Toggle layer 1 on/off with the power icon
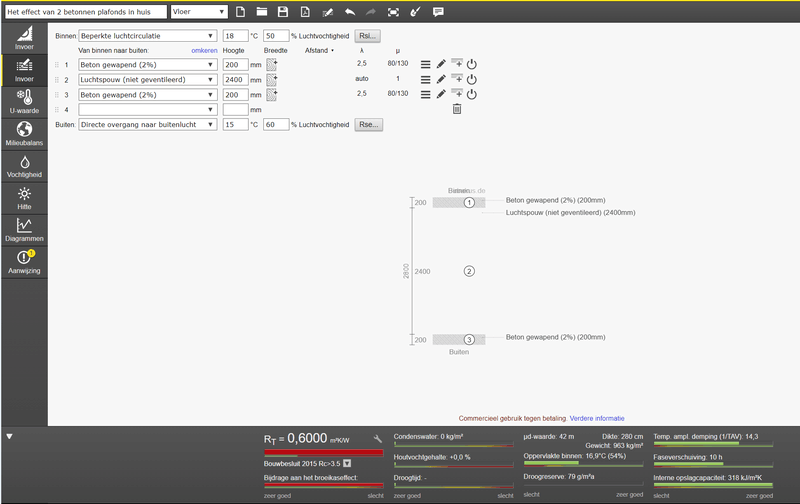Viewport: 800px width, 504px height. [472, 64]
